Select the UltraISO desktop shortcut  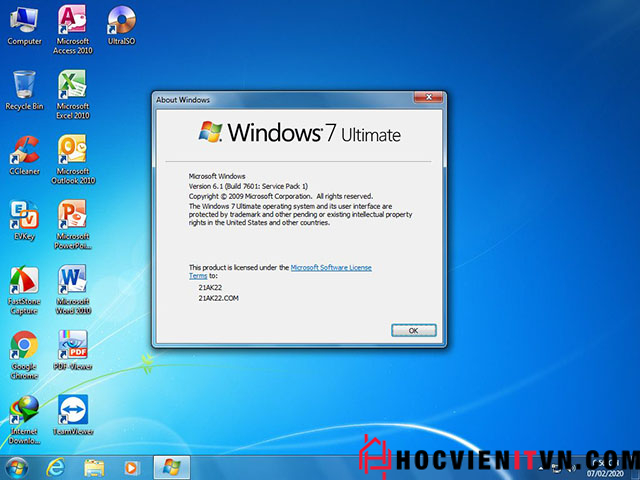(x=121, y=25)
